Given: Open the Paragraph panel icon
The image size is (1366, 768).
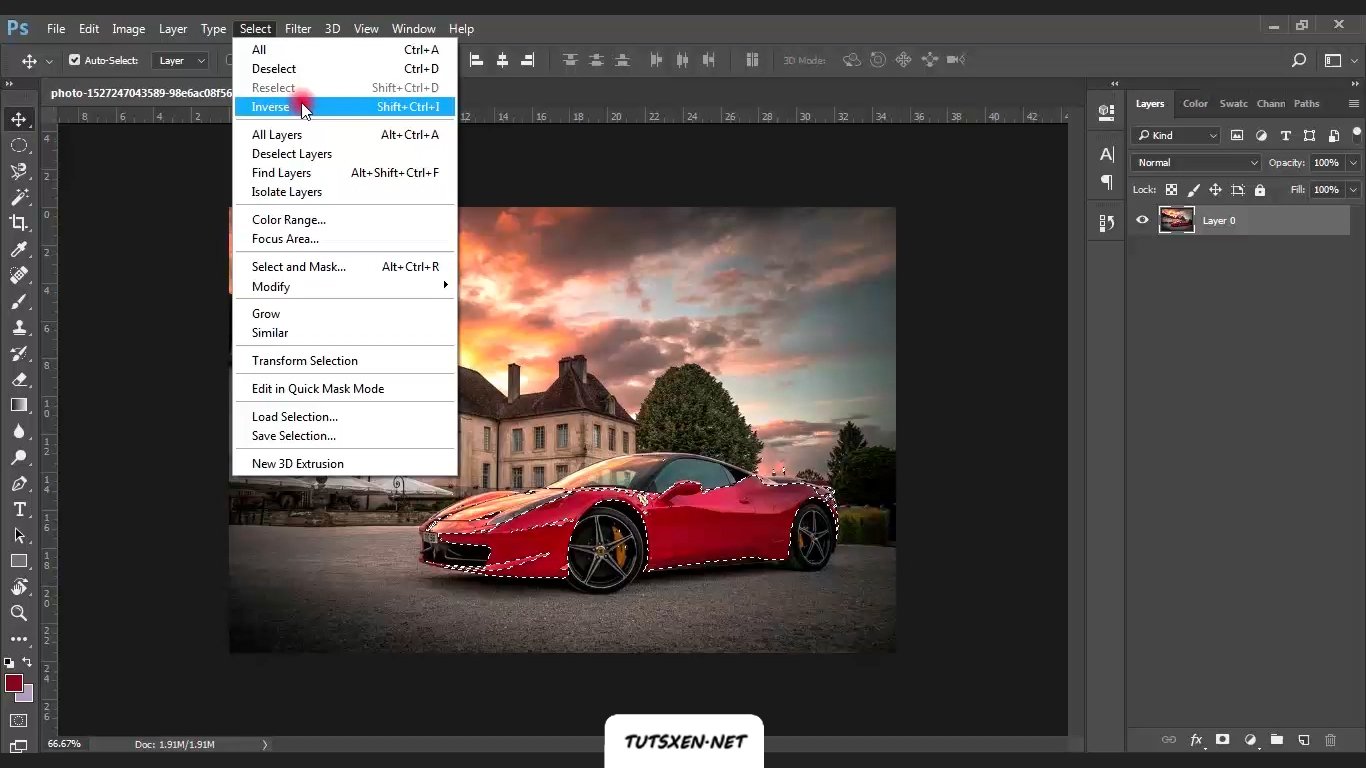Looking at the screenshot, I should (x=1106, y=182).
